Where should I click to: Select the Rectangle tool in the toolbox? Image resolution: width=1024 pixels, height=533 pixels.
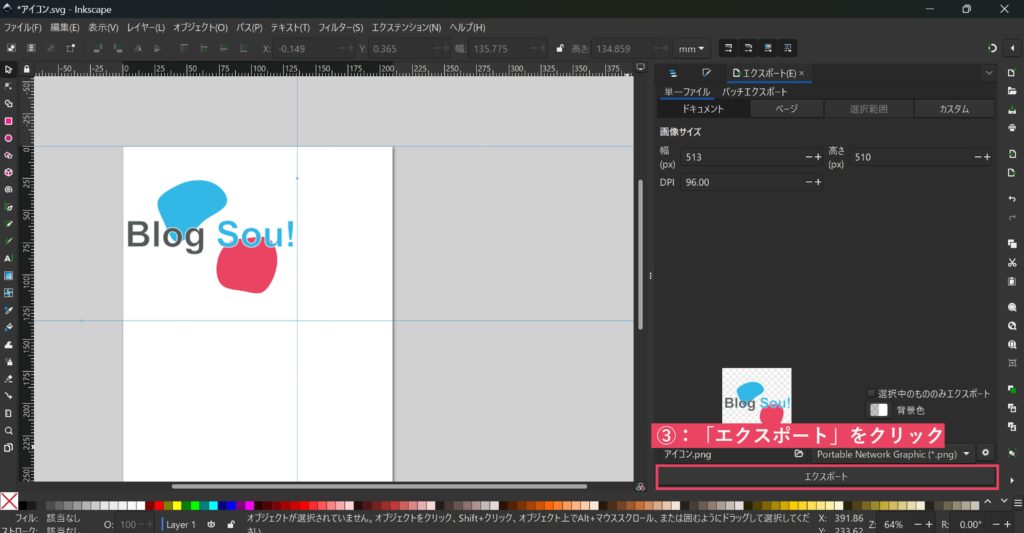tap(8, 121)
